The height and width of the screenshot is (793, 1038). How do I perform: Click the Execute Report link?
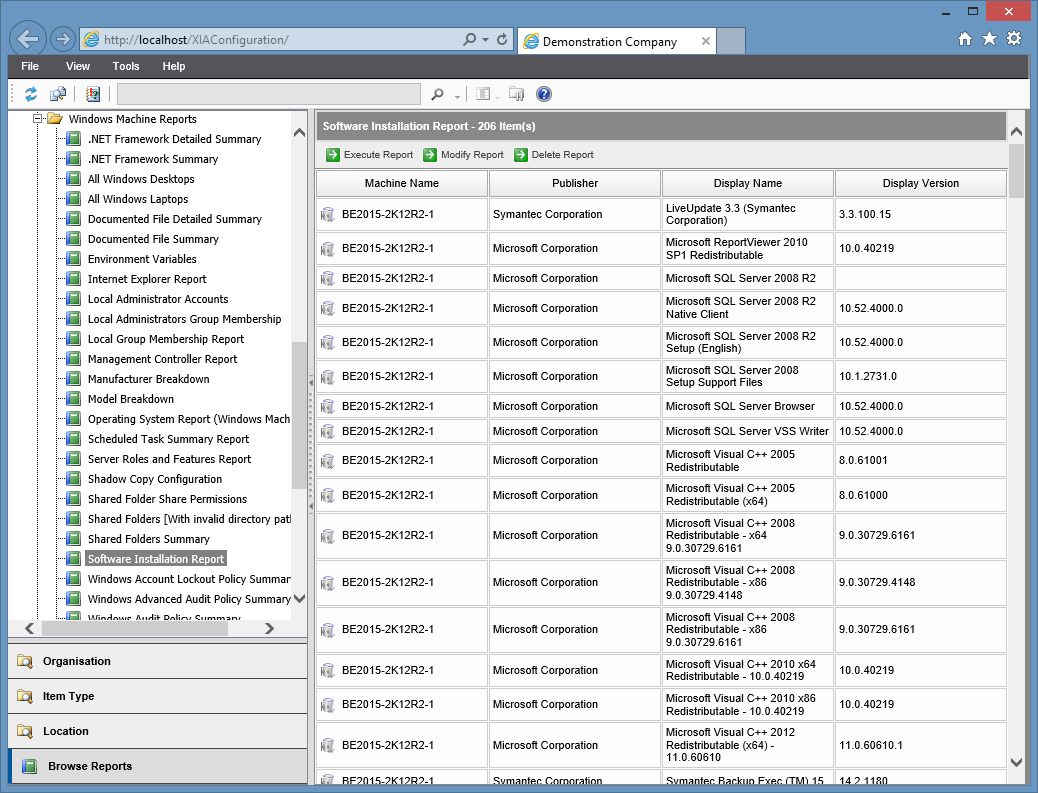(378, 155)
